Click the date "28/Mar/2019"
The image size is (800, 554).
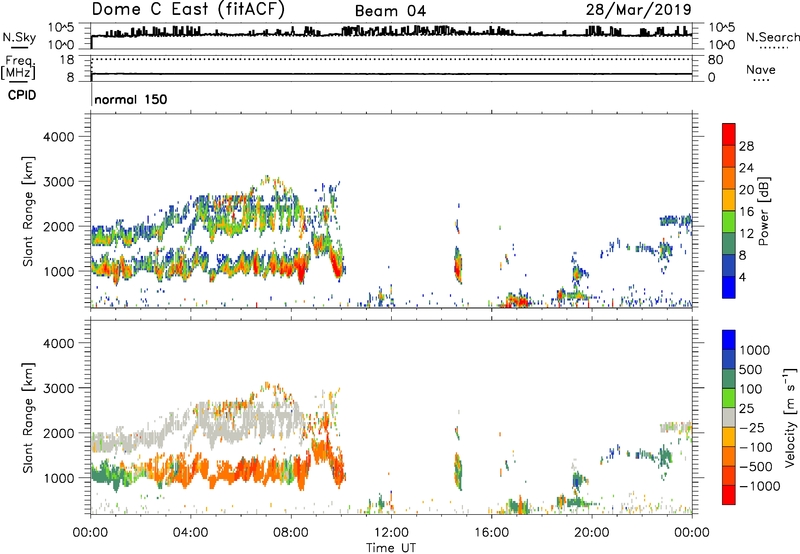pyautogui.click(x=638, y=9)
